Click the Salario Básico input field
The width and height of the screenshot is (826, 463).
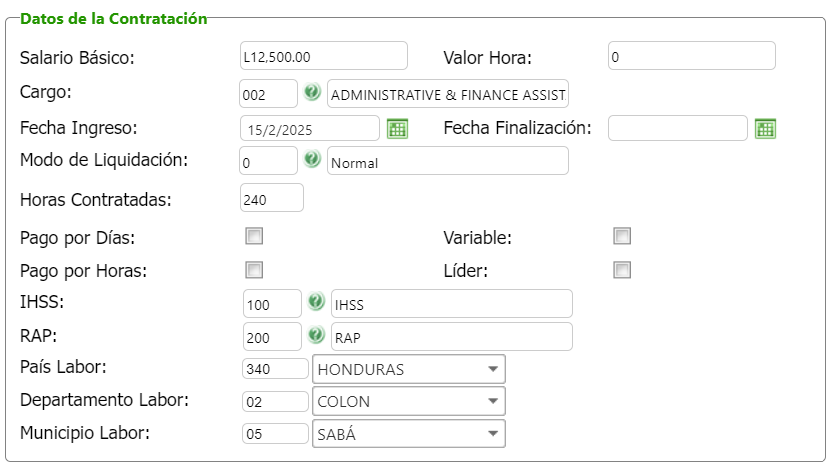[324, 56]
